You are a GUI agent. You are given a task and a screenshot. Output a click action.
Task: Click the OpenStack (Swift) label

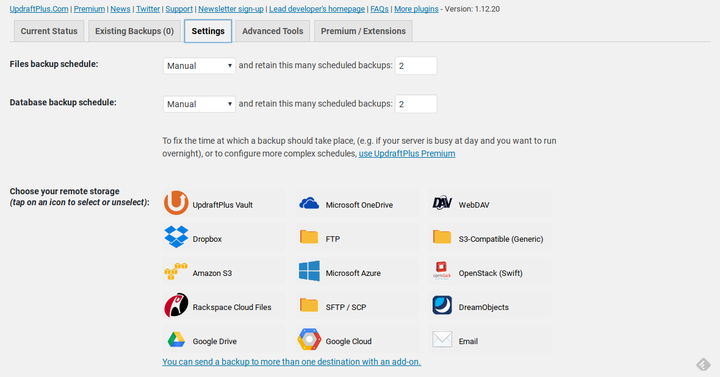[490, 273]
